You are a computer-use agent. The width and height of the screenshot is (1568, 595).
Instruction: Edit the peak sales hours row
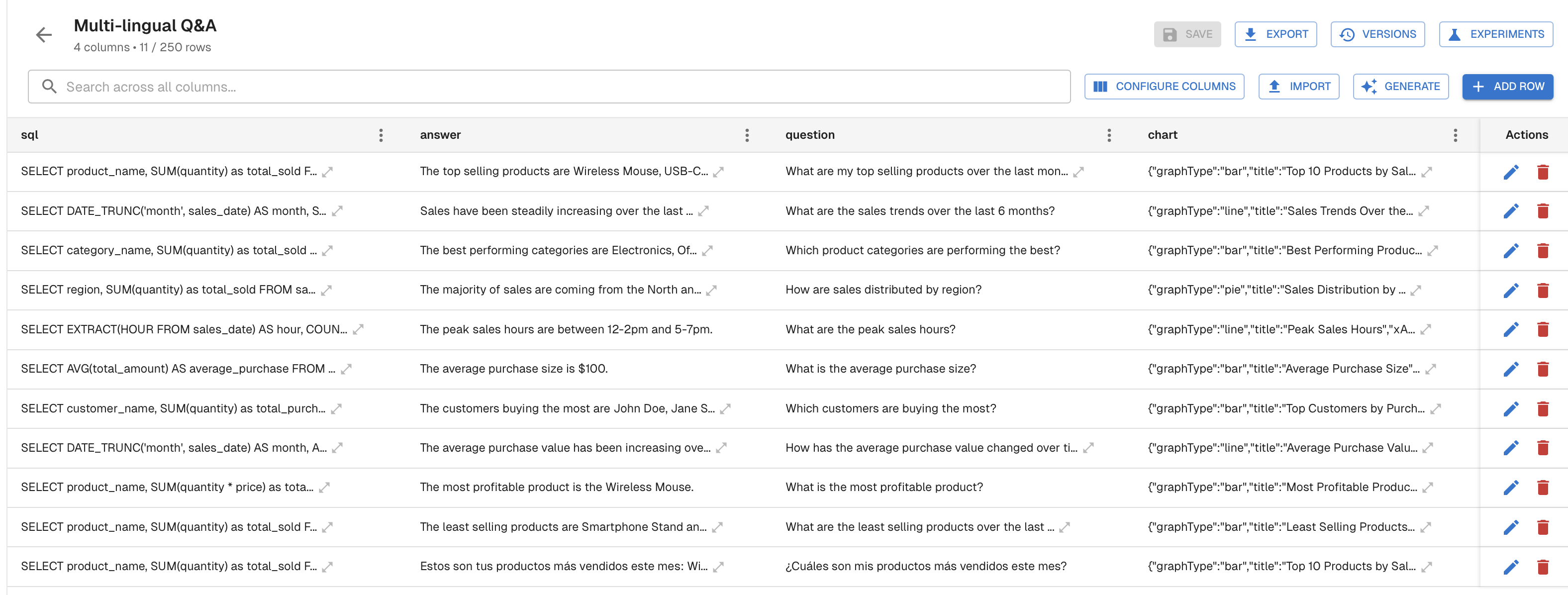pos(1510,329)
